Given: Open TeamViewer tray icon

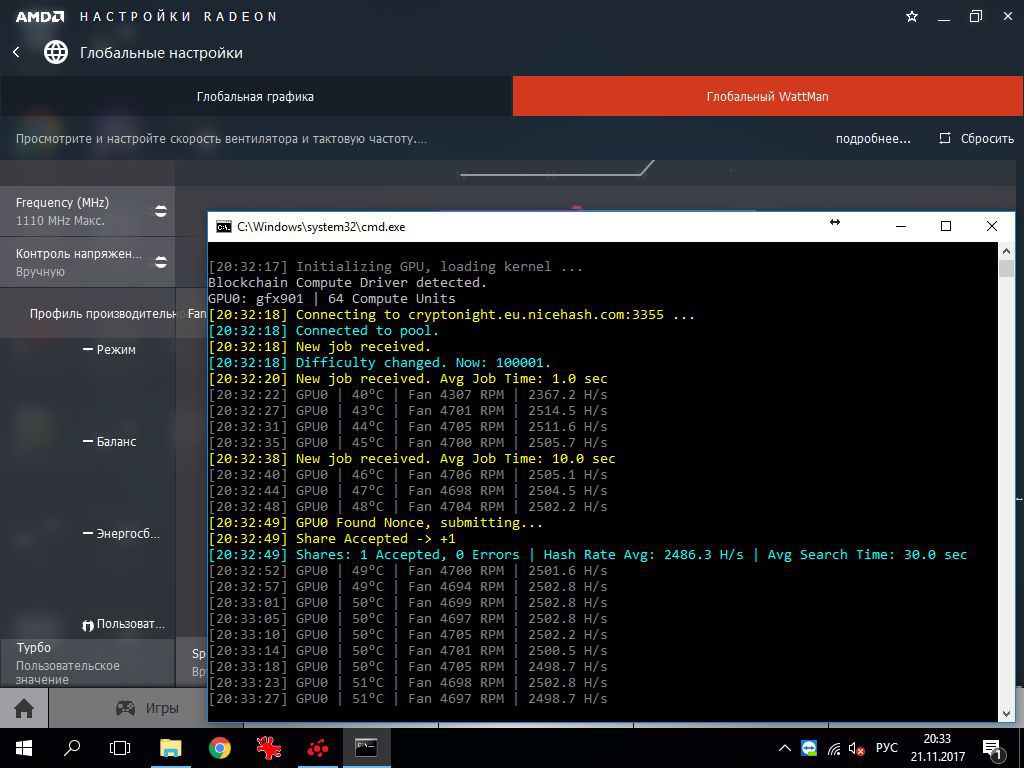Looking at the screenshot, I should [x=809, y=748].
